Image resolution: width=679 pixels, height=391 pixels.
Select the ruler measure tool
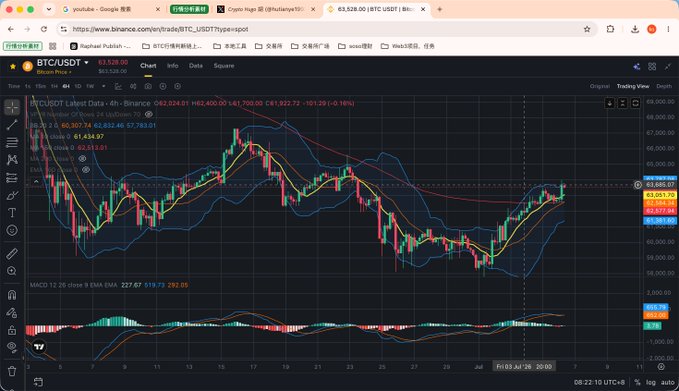pos(12,253)
